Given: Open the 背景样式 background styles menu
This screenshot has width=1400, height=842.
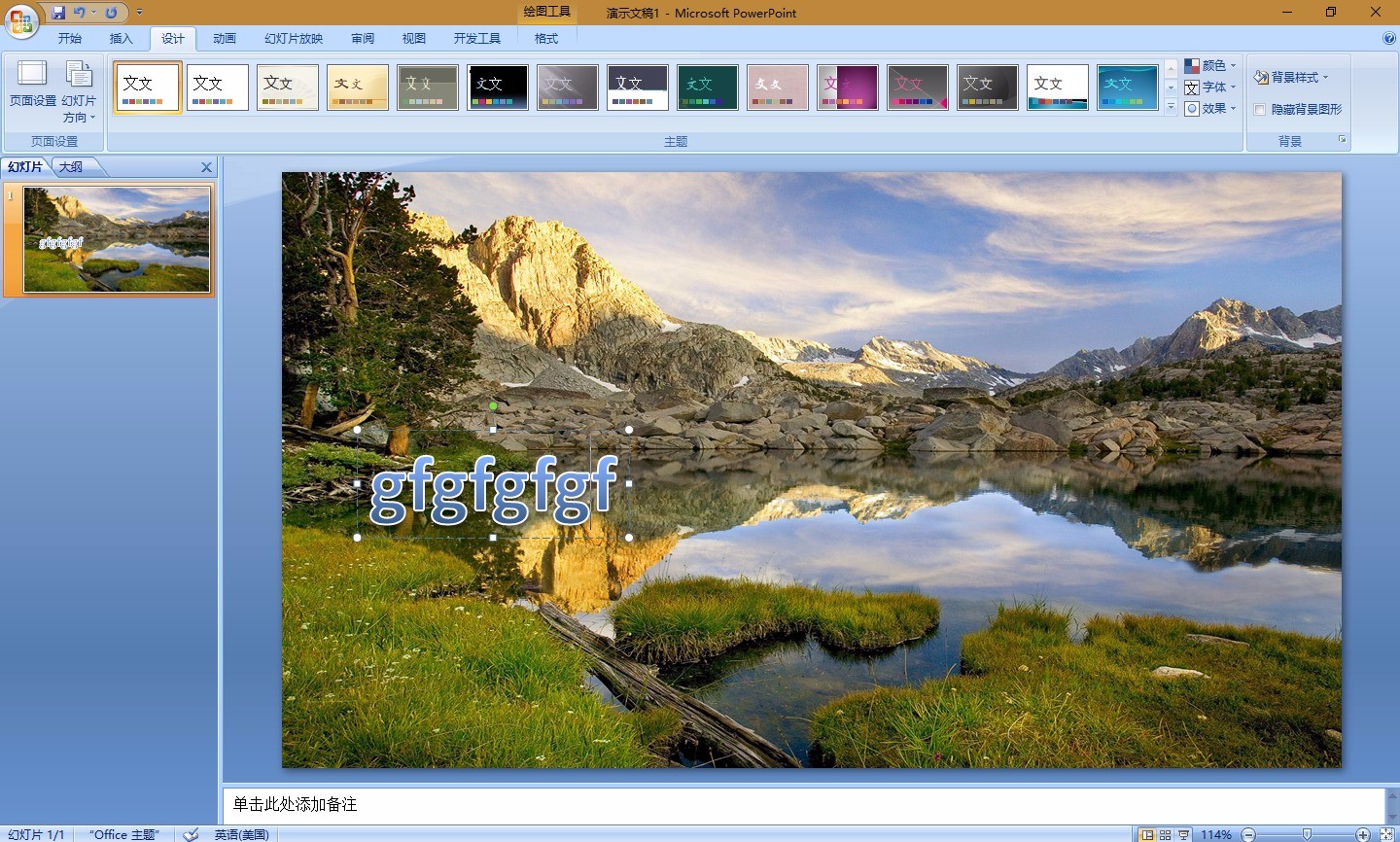Looking at the screenshot, I should click(1291, 77).
